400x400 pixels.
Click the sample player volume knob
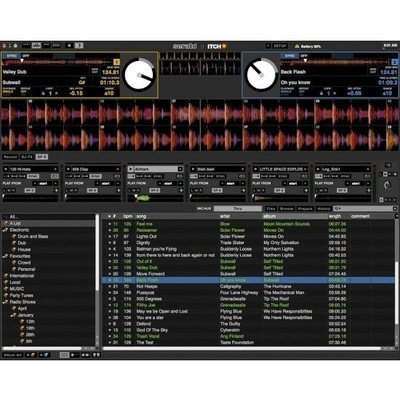387,185
